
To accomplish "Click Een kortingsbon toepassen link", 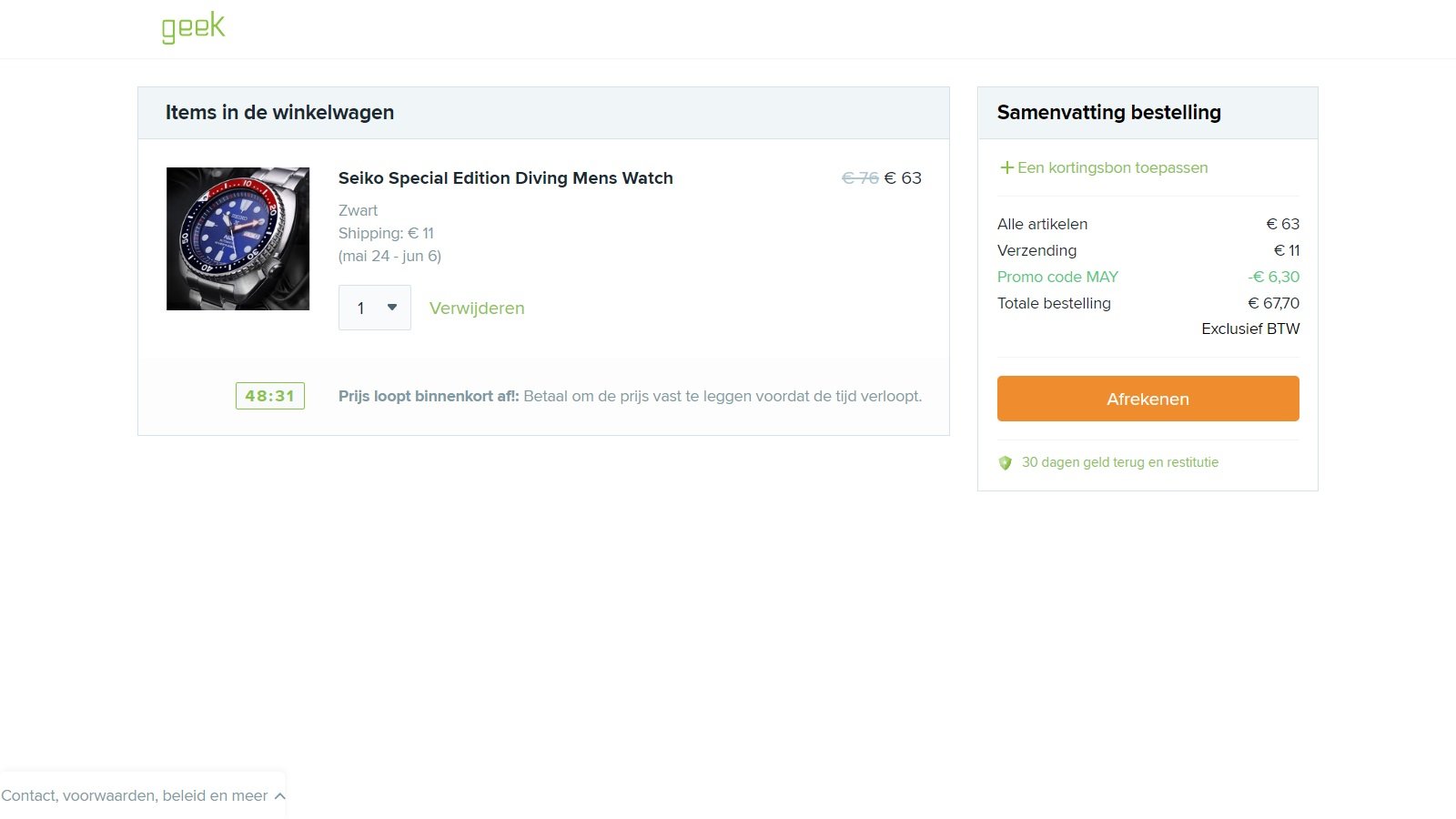I will click(1113, 167).
